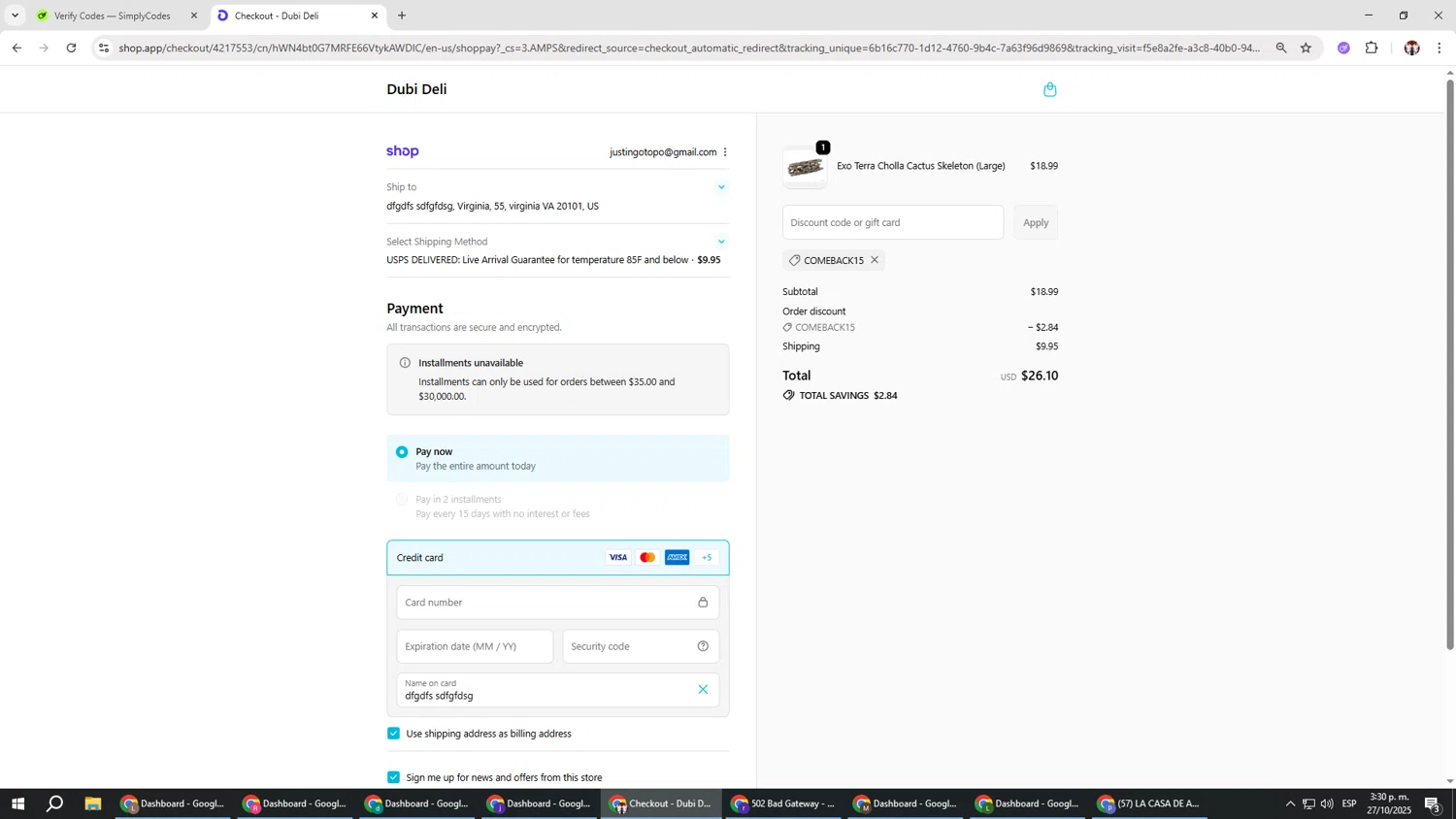1456x819 pixels.
Task: Show security code help tooltip
Action: click(703, 646)
